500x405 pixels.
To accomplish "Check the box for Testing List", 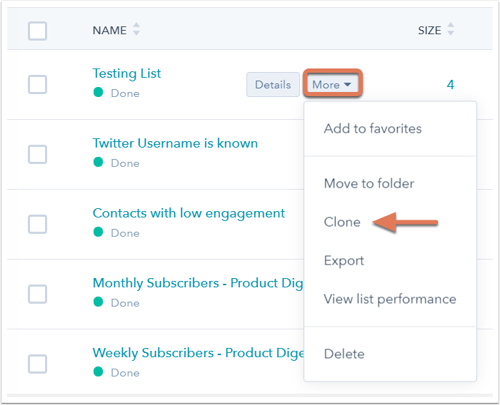I will coord(37,84).
